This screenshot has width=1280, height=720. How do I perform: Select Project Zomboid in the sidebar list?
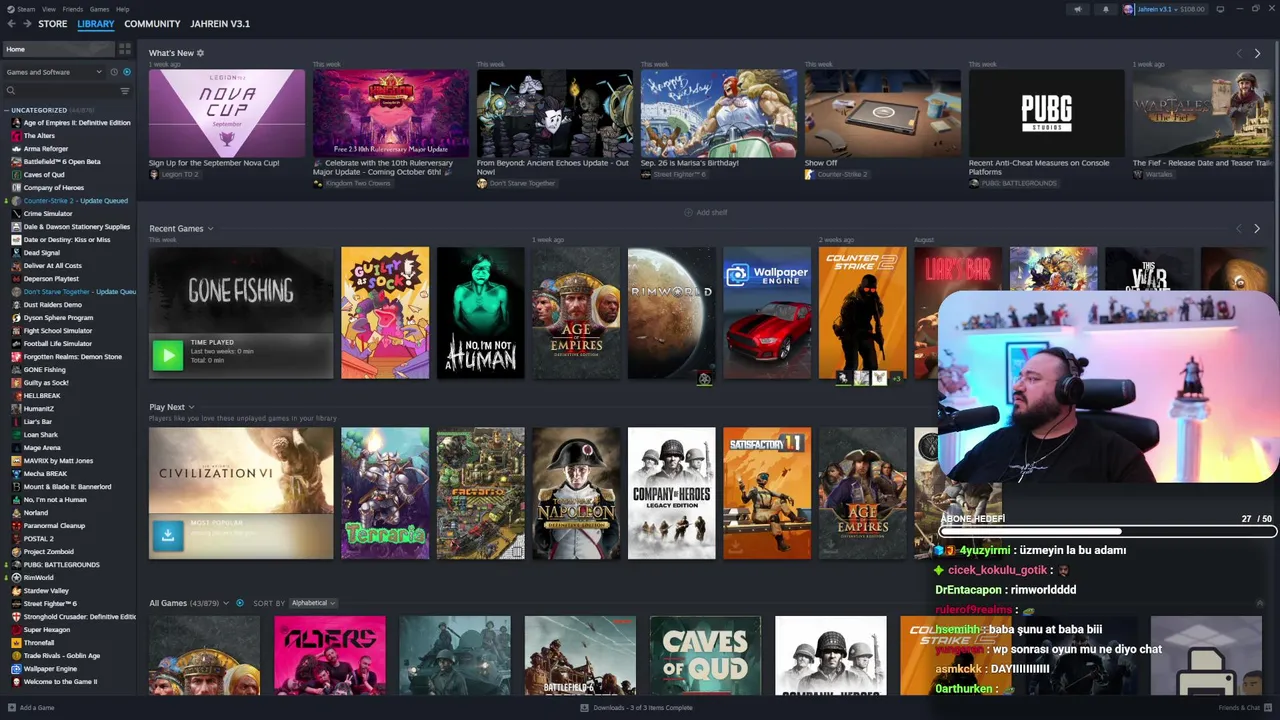click(x=48, y=552)
